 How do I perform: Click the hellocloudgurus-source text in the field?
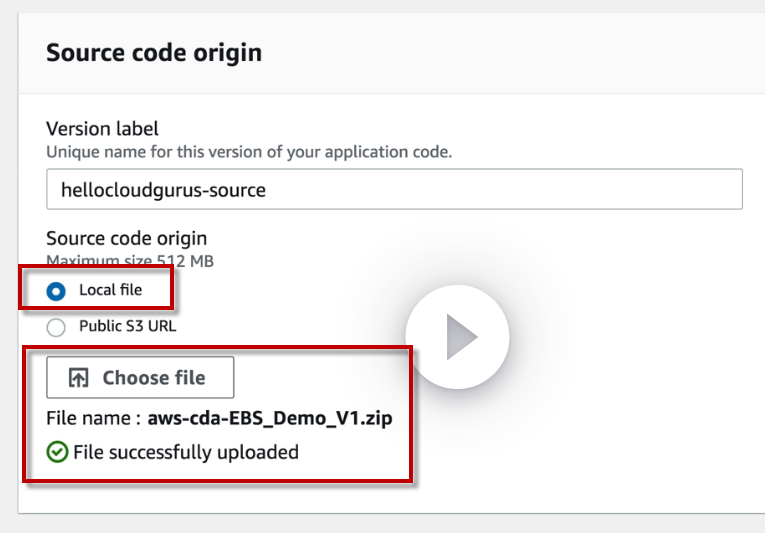pos(163,189)
